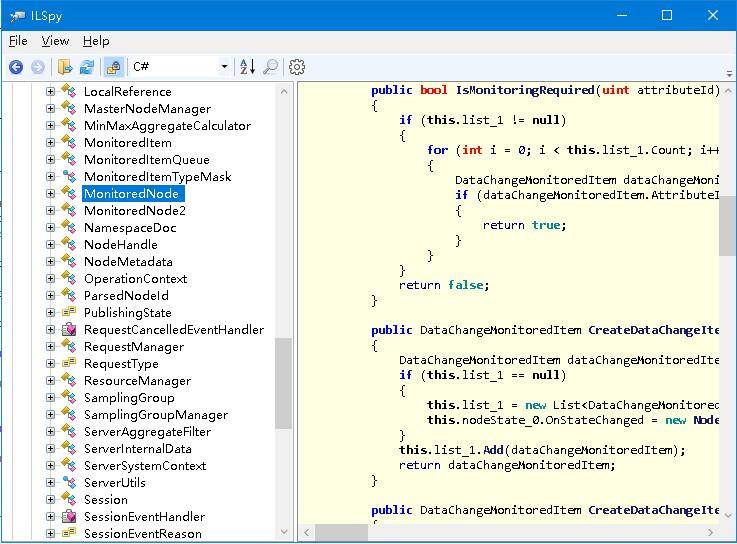This screenshot has height=544, width=737.
Task: Click the MonitoredItemTypeMask type icon
Action: tap(69, 176)
